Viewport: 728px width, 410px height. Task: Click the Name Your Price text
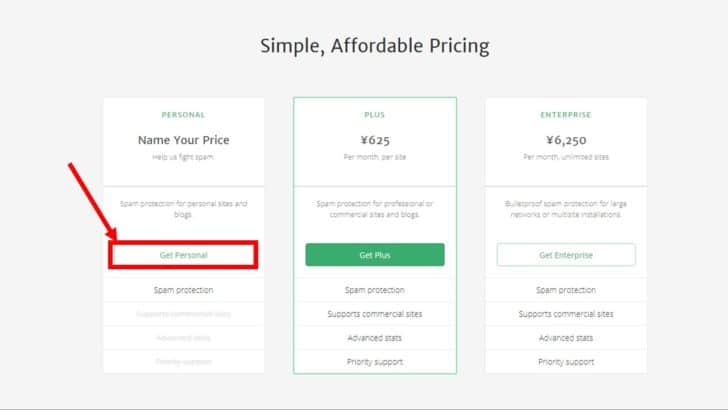(183, 140)
